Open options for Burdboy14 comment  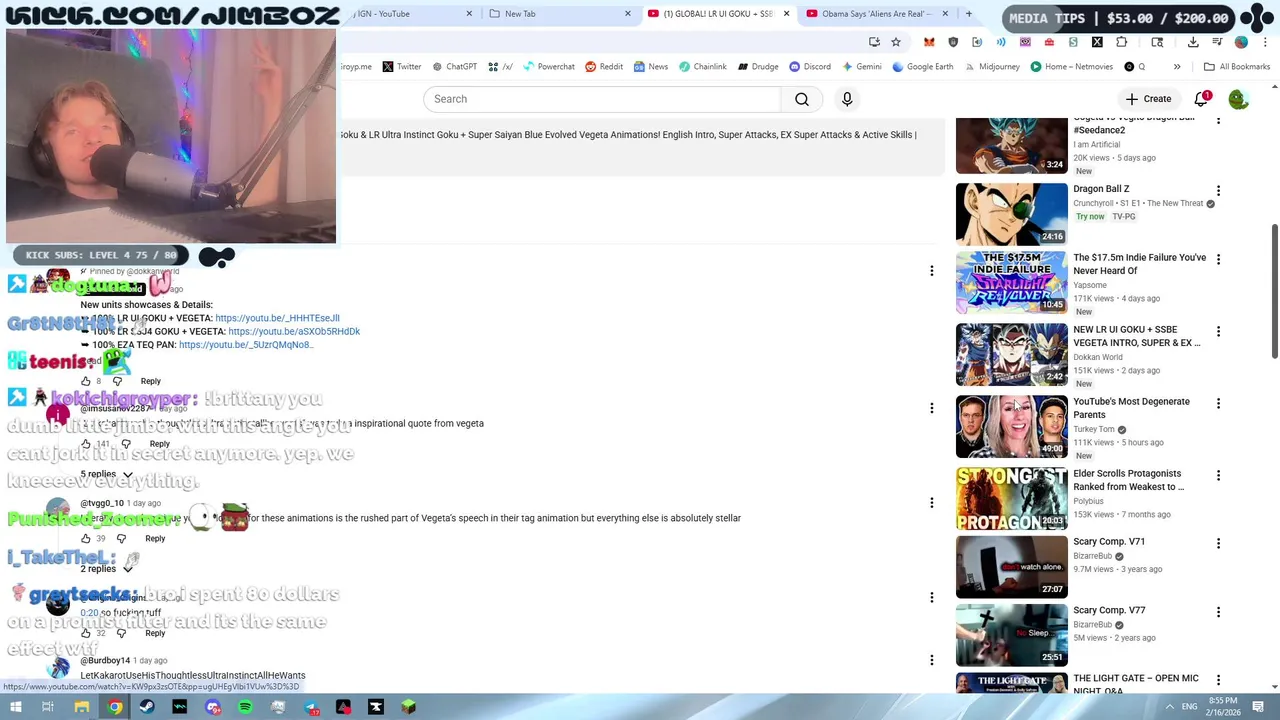click(x=931, y=660)
